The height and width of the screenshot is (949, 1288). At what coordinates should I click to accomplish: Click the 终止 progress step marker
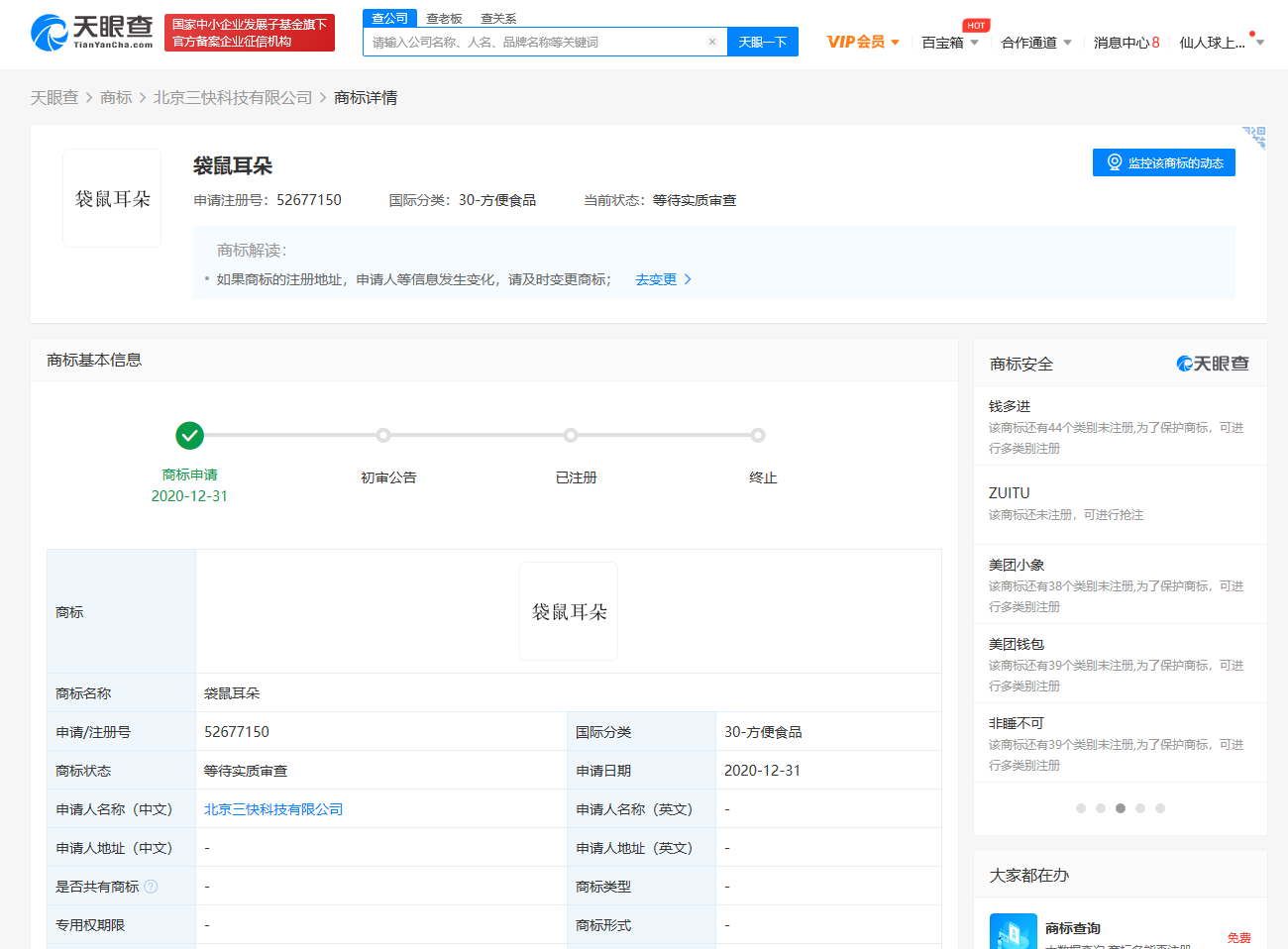pos(758,435)
